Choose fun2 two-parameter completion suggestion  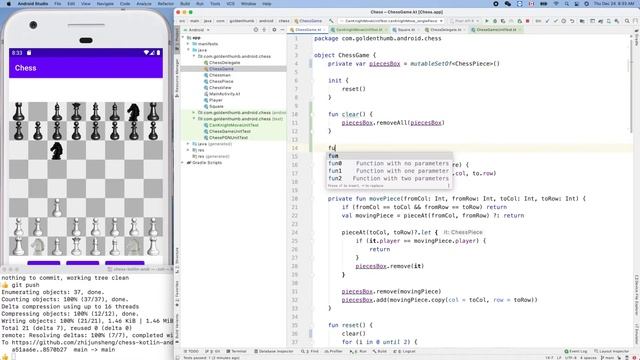pos(388,178)
